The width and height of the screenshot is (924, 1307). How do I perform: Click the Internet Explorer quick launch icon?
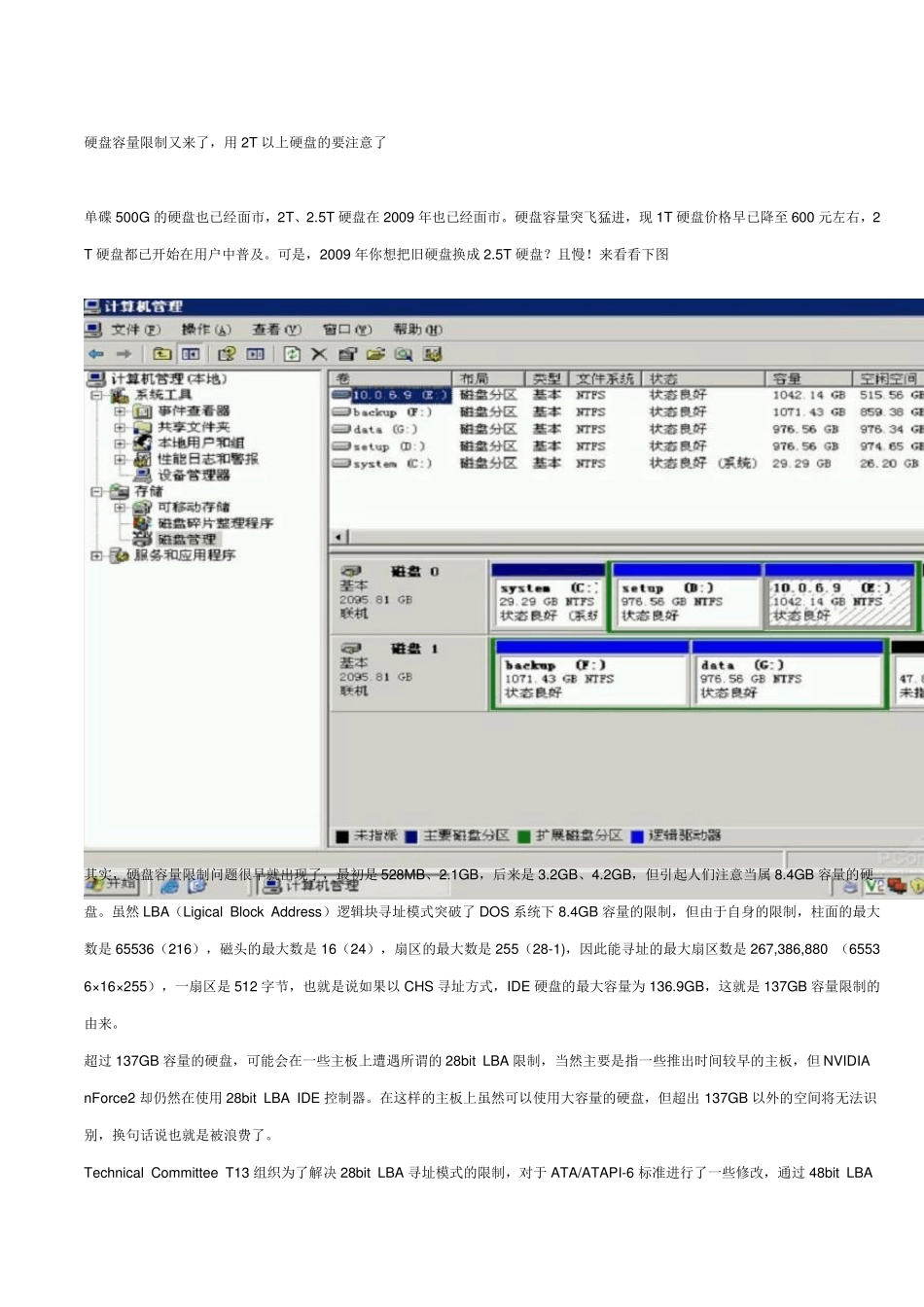click(x=169, y=885)
